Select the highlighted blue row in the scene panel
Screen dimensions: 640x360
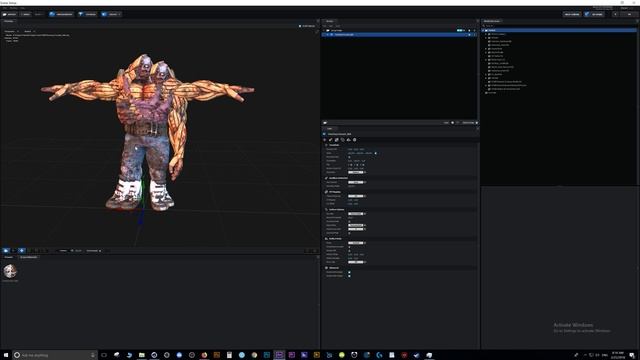coord(400,35)
